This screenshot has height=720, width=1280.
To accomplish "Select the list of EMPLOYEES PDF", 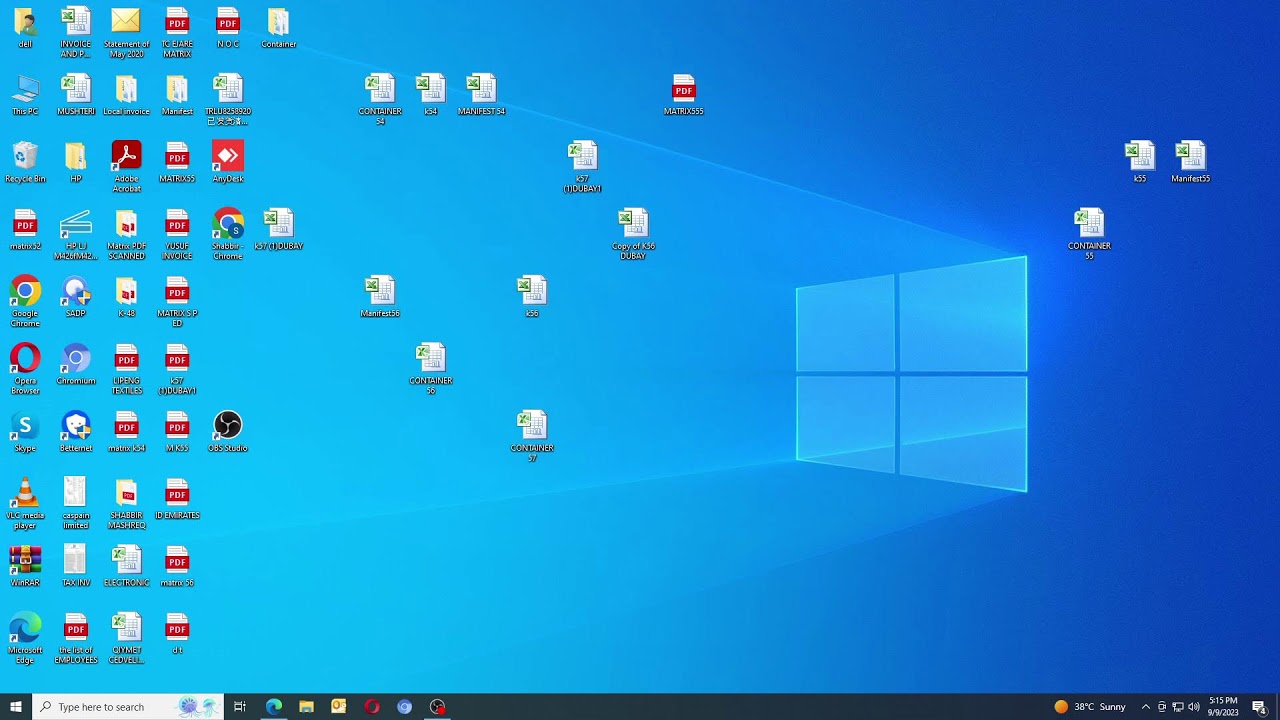I will coord(76,638).
